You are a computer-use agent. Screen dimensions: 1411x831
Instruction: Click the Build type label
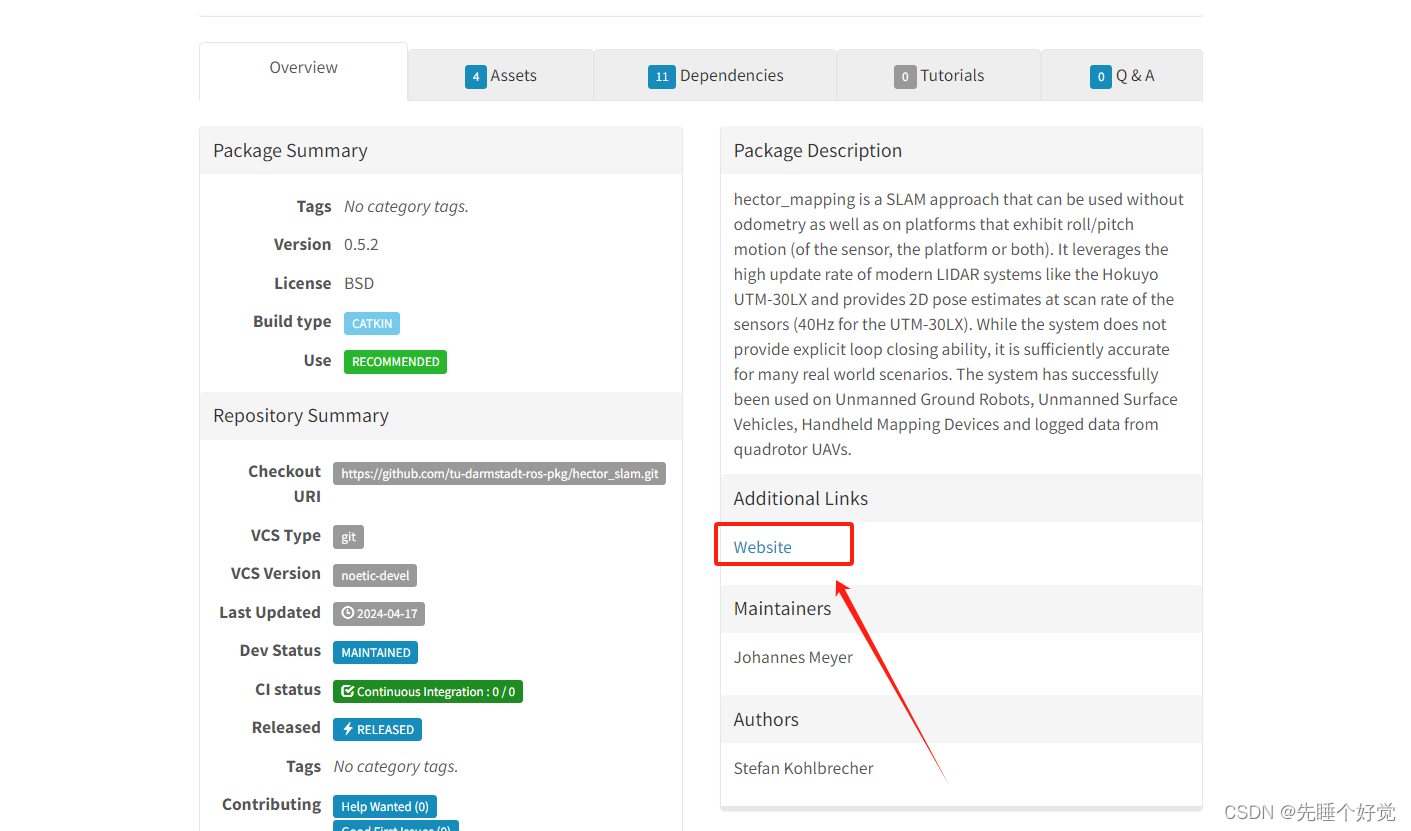(x=292, y=321)
